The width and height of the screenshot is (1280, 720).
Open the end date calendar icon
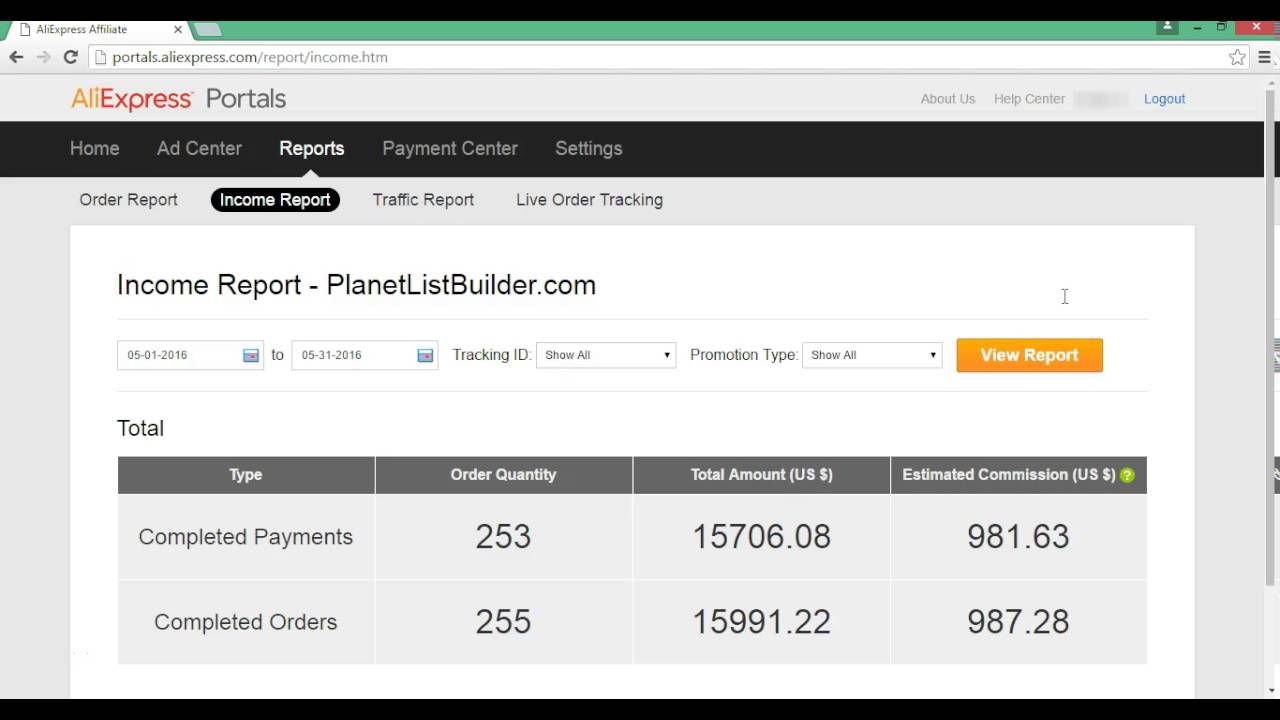pos(425,355)
